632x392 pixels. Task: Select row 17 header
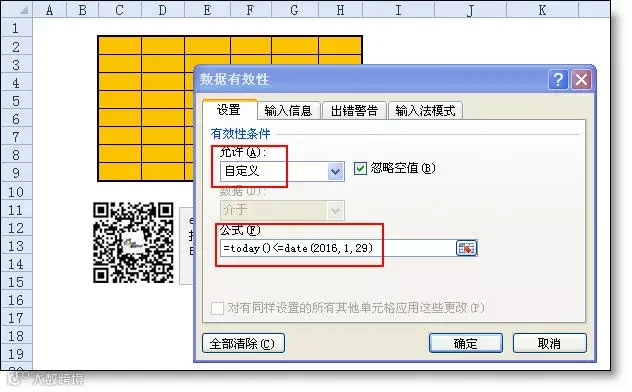16,318
